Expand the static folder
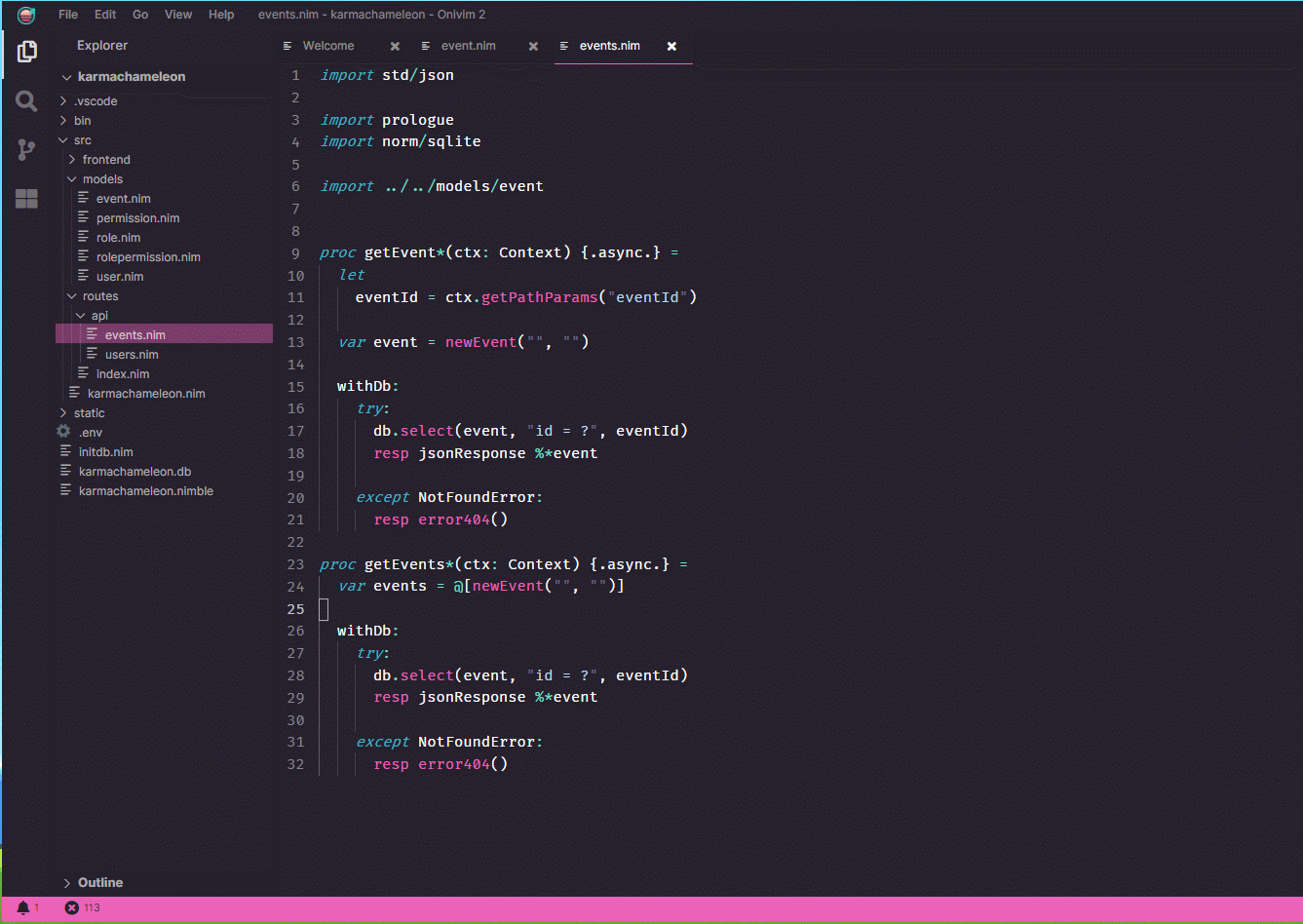The height and width of the screenshot is (924, 1303). click(x=63, y=413)
